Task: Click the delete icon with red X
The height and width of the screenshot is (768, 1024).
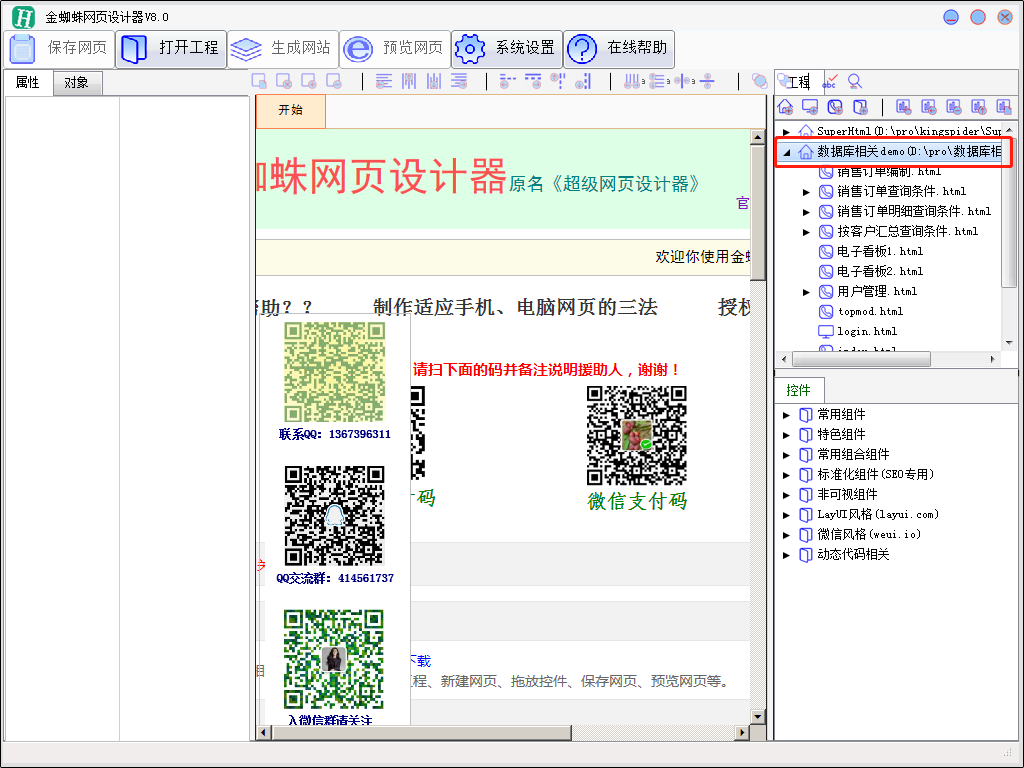Action: click(x=284, y=81)
